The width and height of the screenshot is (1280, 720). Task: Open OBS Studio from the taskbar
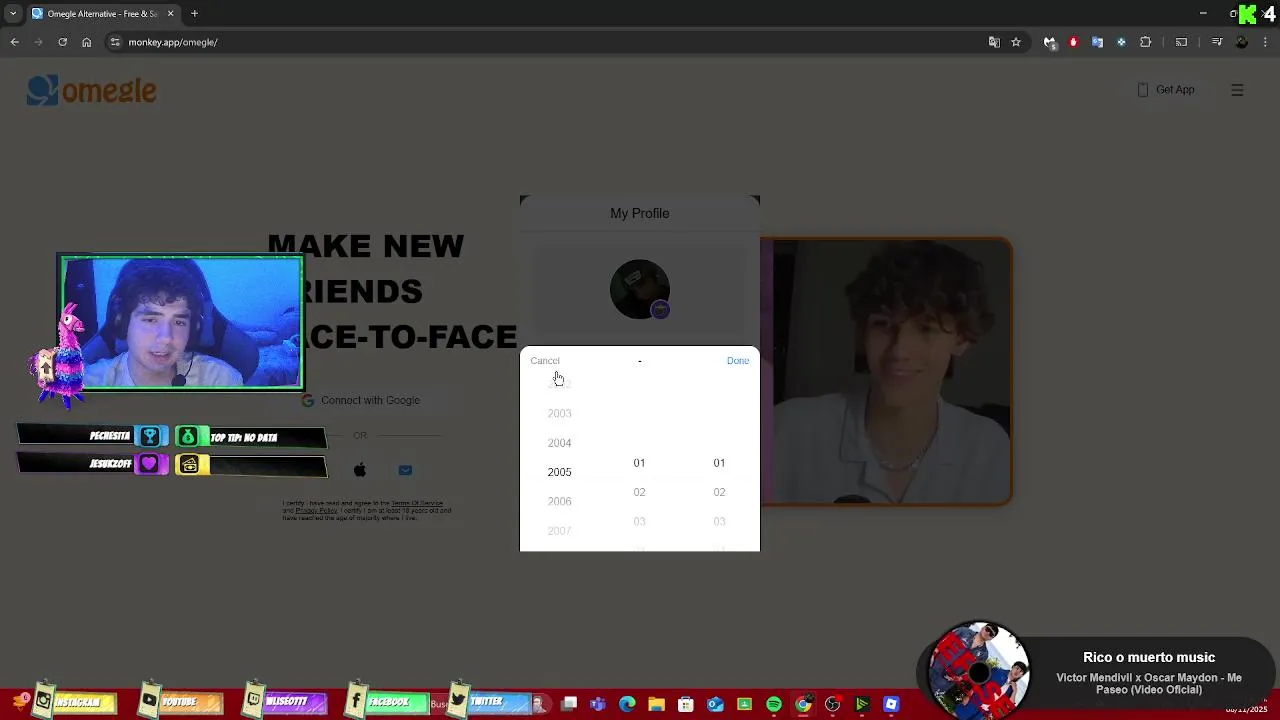coord(832,705)
